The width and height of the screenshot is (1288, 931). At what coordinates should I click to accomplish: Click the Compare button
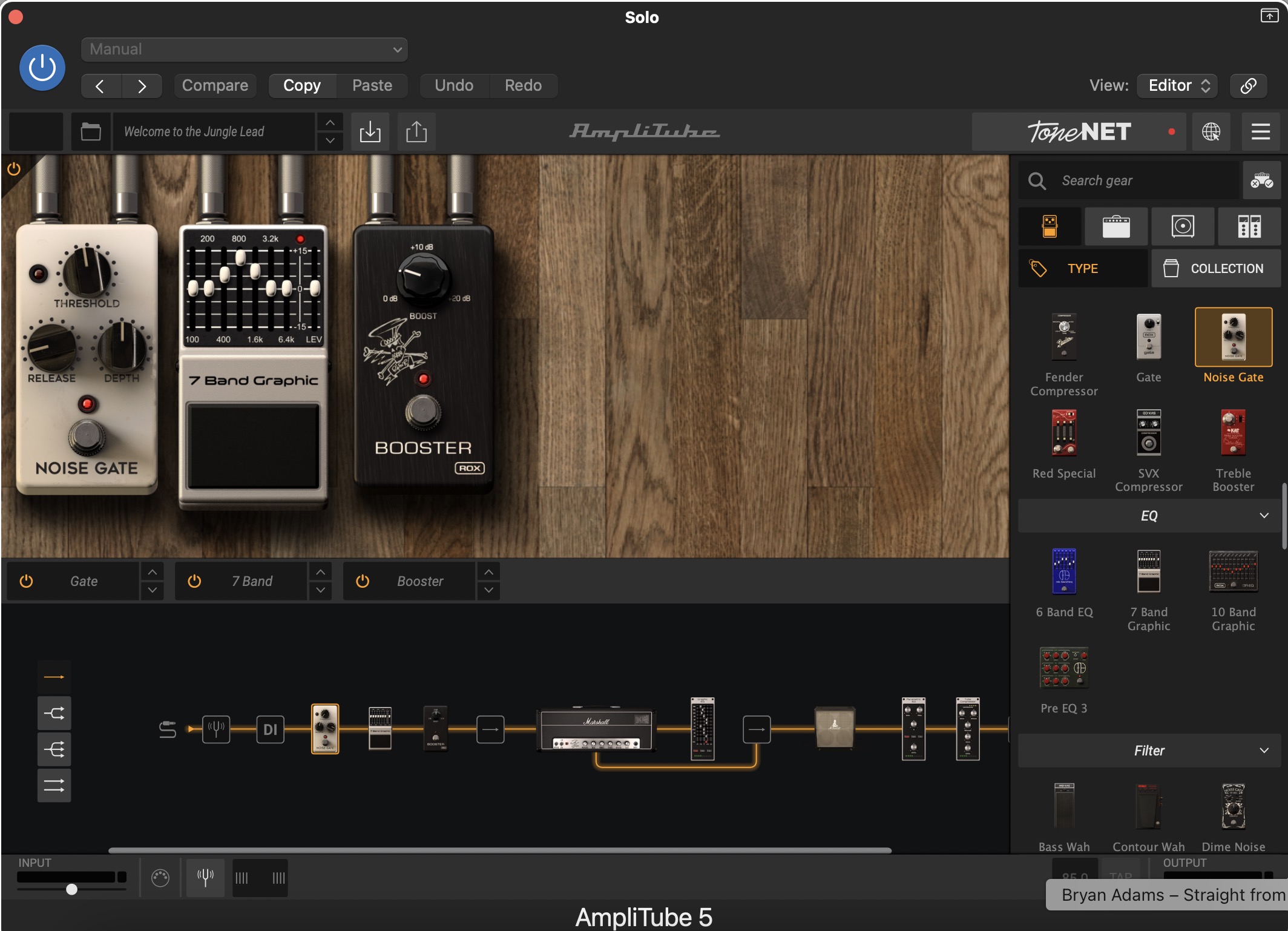point(215,85)
